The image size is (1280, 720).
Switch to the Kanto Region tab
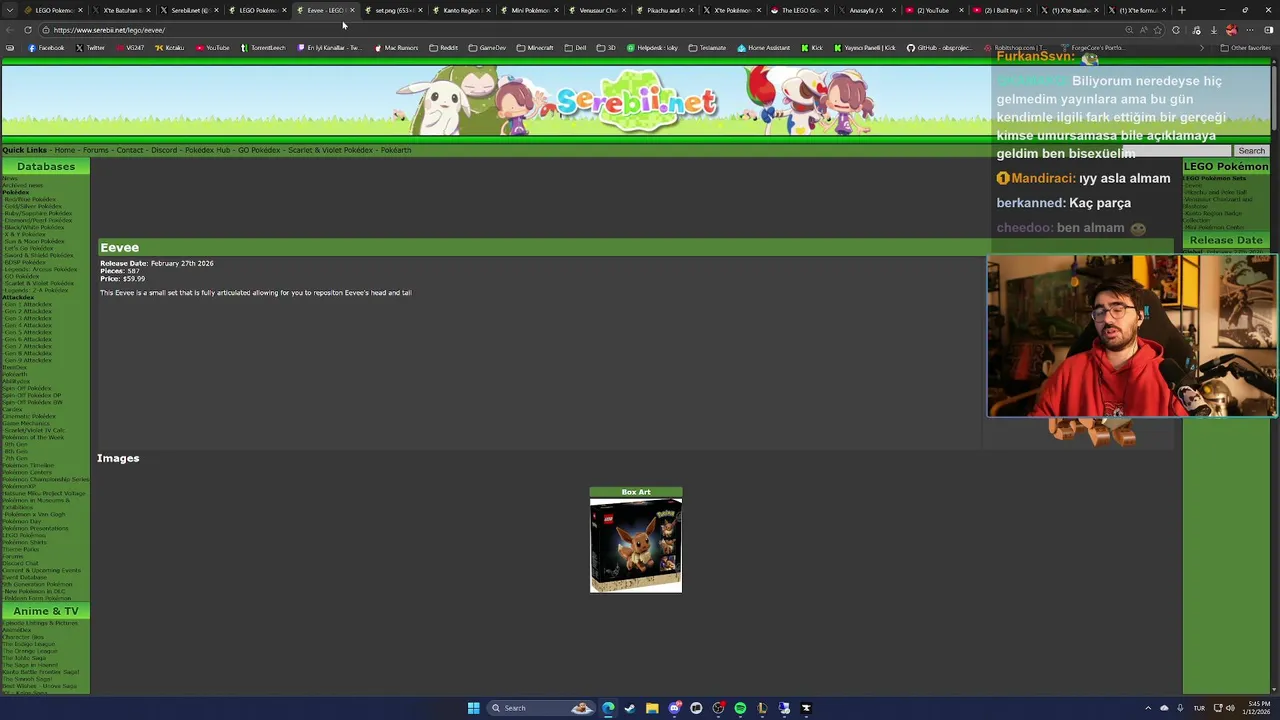pyautogui.click(x=461, y=10)
